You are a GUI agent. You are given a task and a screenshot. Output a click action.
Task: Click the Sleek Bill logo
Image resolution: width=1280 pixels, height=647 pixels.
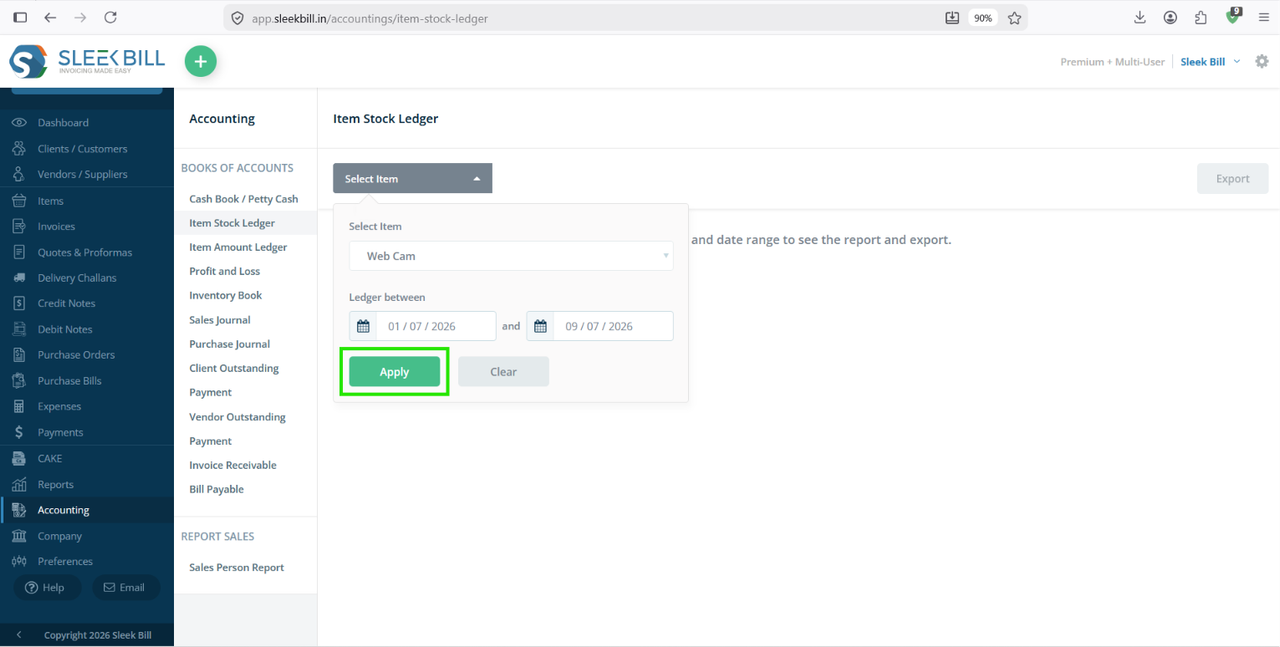click(x=87, y=61)
